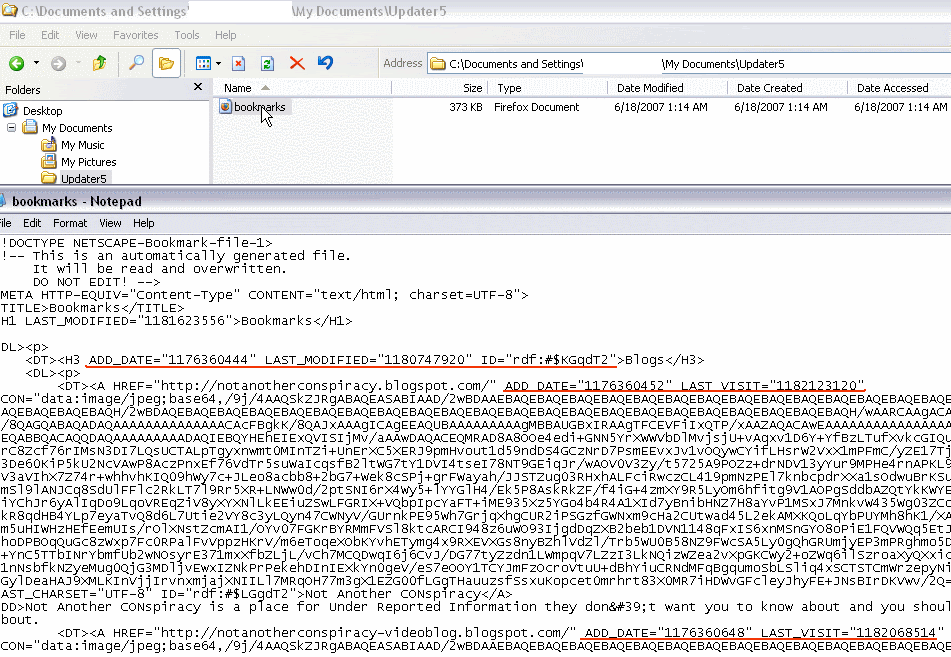This screenshot has height=657, width=951.
Task: Click the 373 KB size cell
Action: point(466,107)
